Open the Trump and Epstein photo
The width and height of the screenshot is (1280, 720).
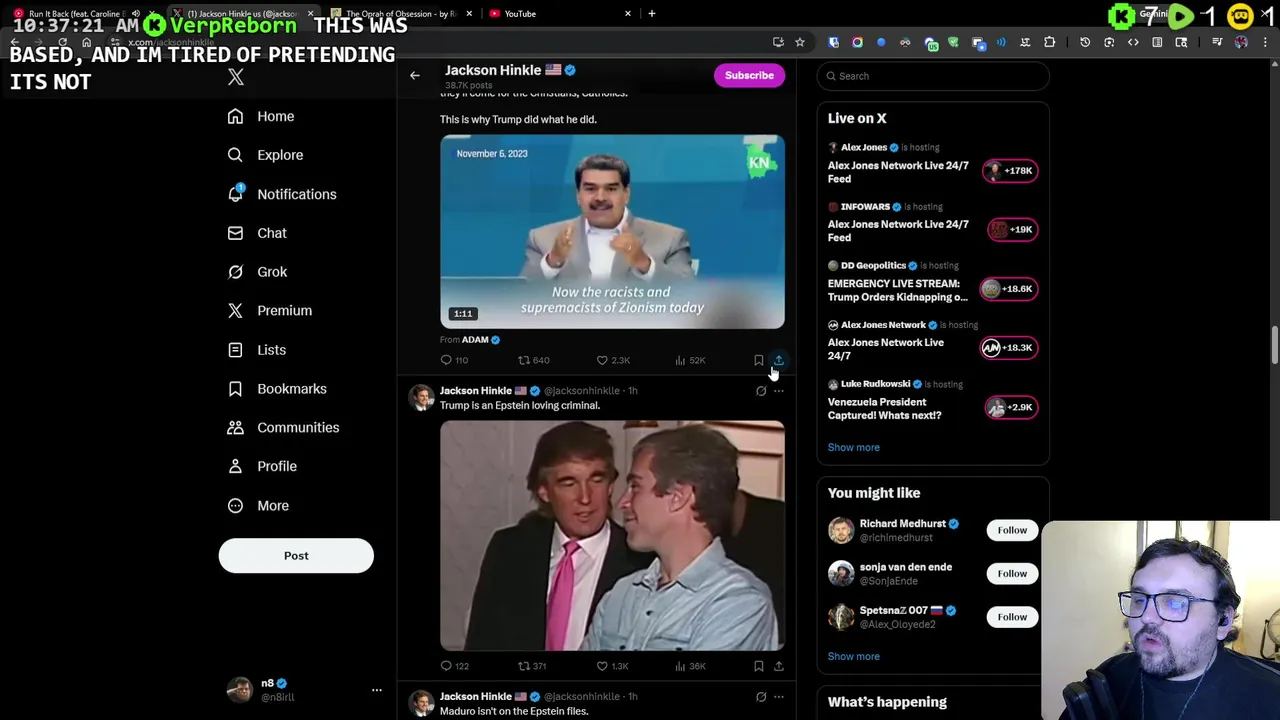coord(612,536)
